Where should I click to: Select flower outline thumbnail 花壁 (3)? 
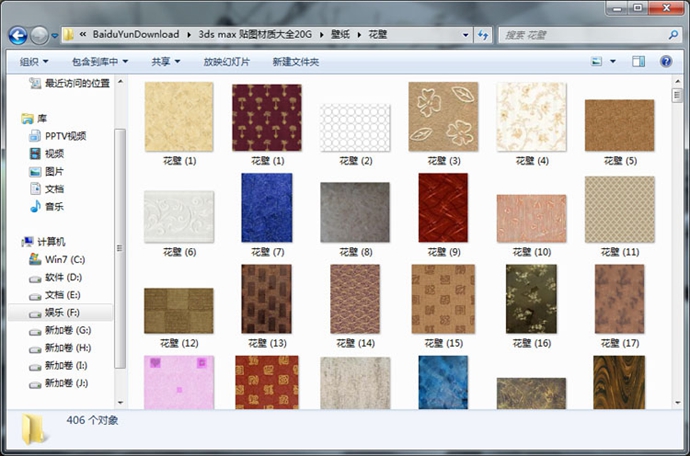[x=443, y=117]
